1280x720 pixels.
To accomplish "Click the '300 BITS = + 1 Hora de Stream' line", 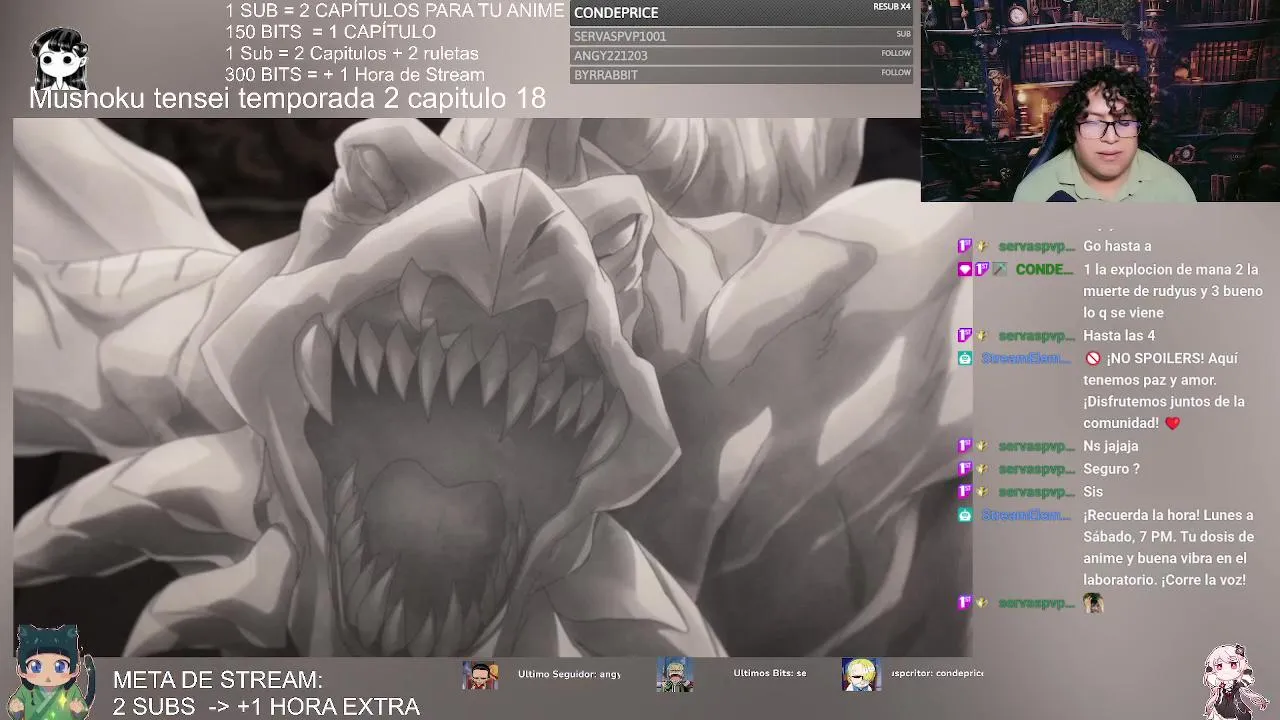I will tap(355, 75).
